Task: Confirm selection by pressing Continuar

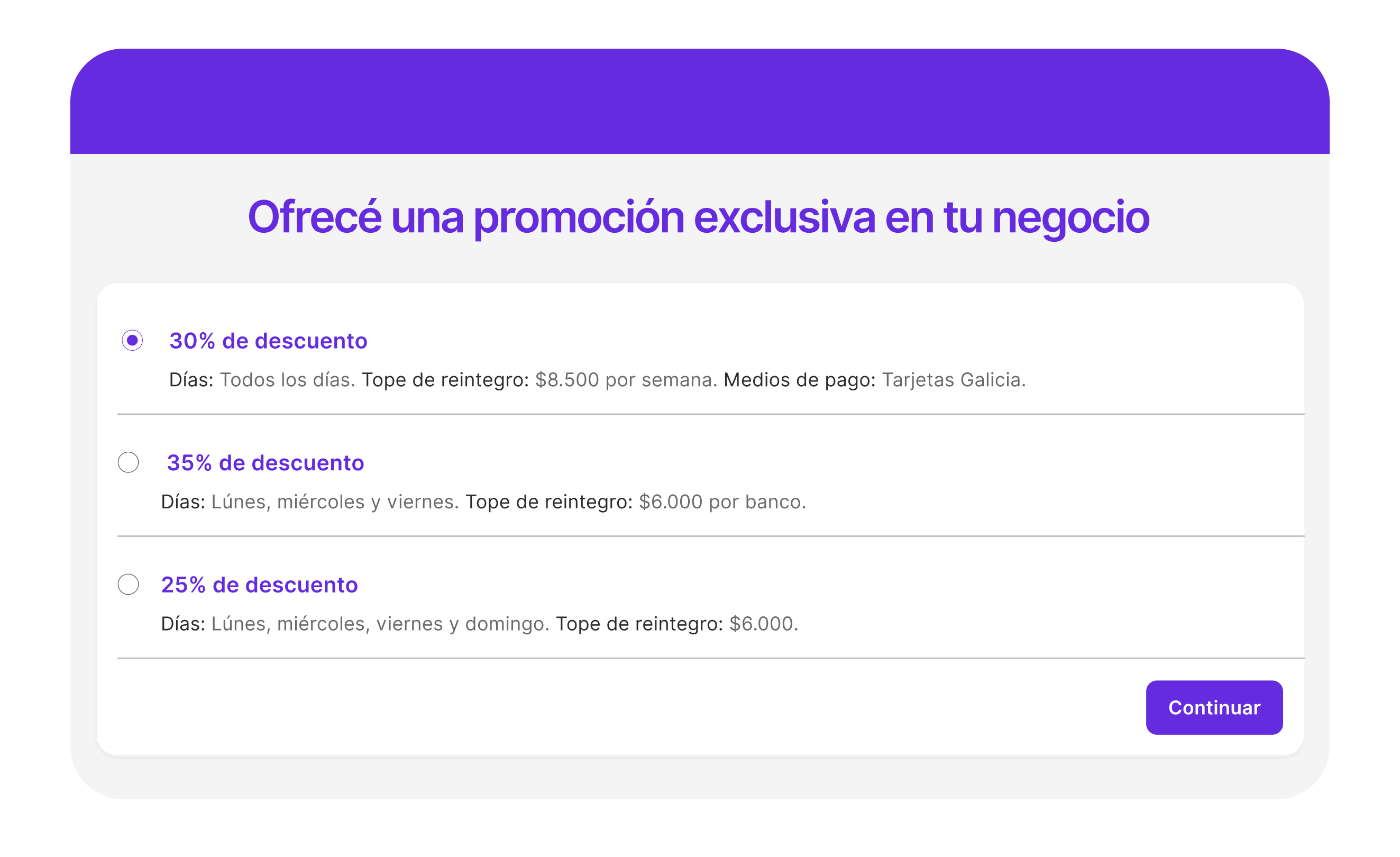Action: 1214,707
